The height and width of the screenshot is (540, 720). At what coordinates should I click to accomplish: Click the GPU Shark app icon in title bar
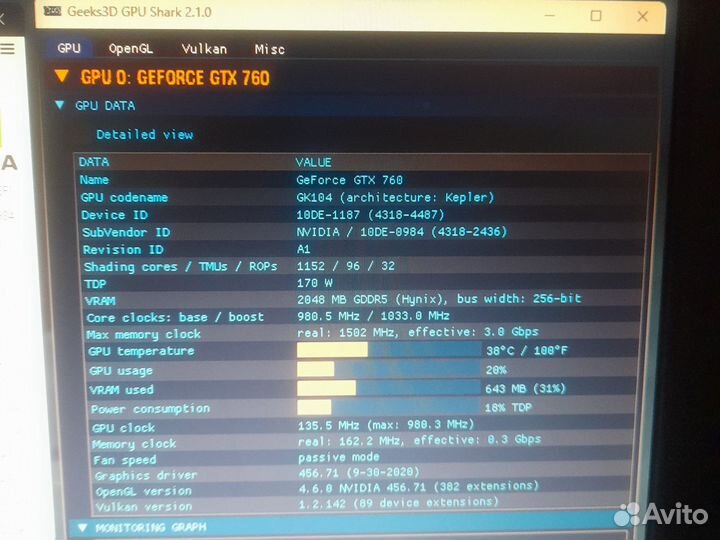pos(52,11)
